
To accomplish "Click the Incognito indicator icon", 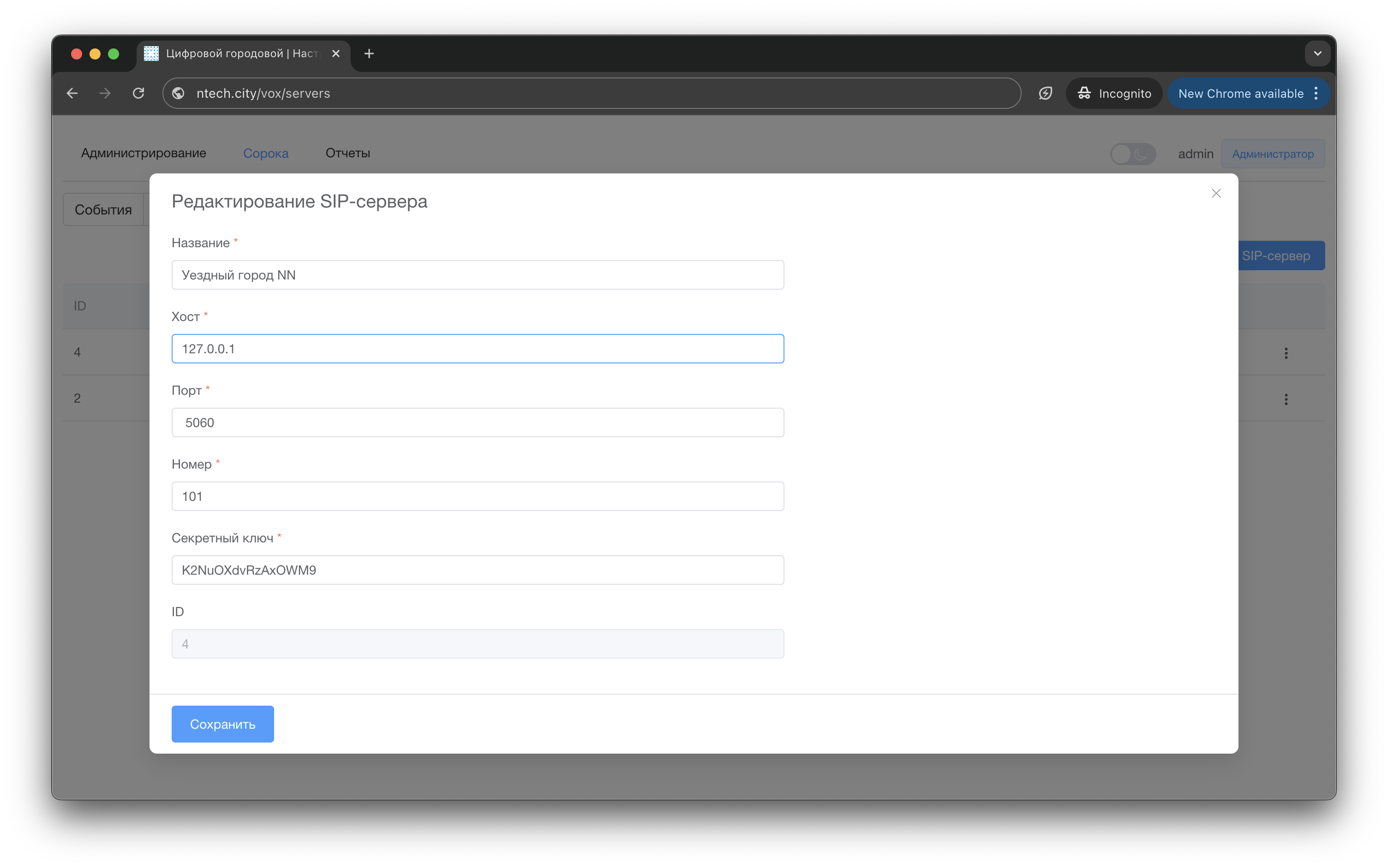I will 1084,93.
